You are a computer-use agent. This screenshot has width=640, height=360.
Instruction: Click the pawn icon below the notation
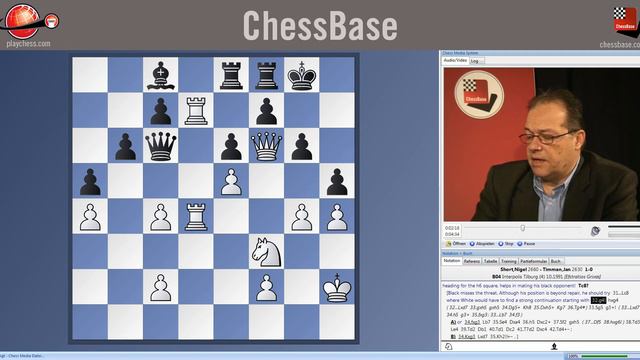coord(554,347)
